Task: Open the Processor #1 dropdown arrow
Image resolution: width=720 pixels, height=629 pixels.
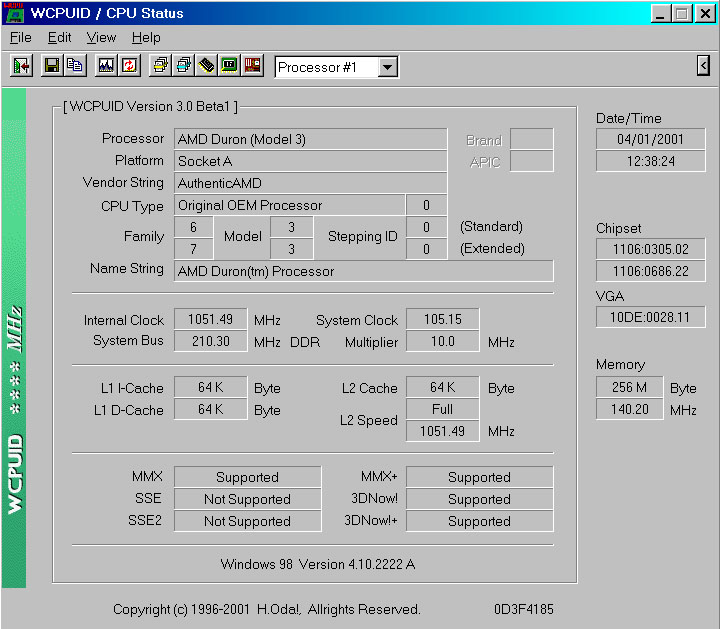Action: point(388,67)
